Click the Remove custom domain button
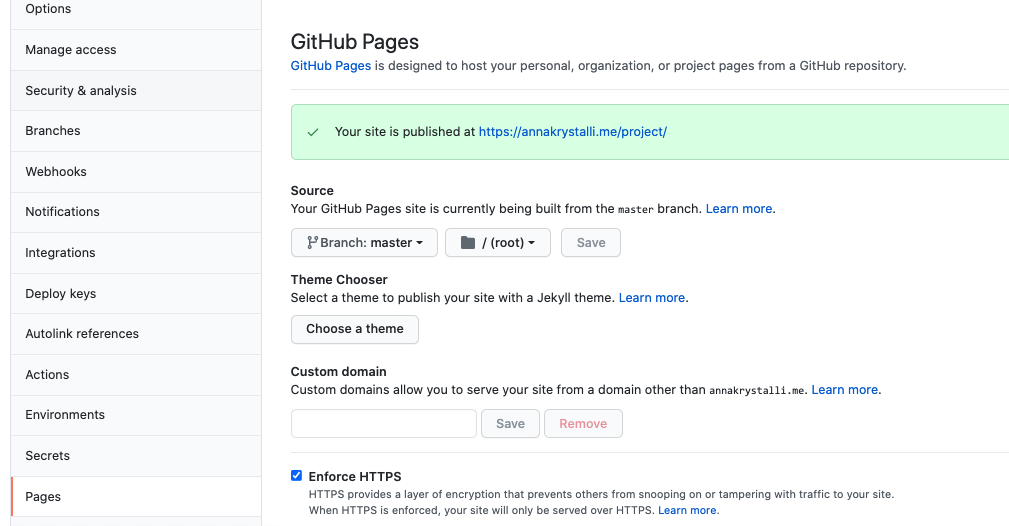1009x526 pixels. click(583, 424)
